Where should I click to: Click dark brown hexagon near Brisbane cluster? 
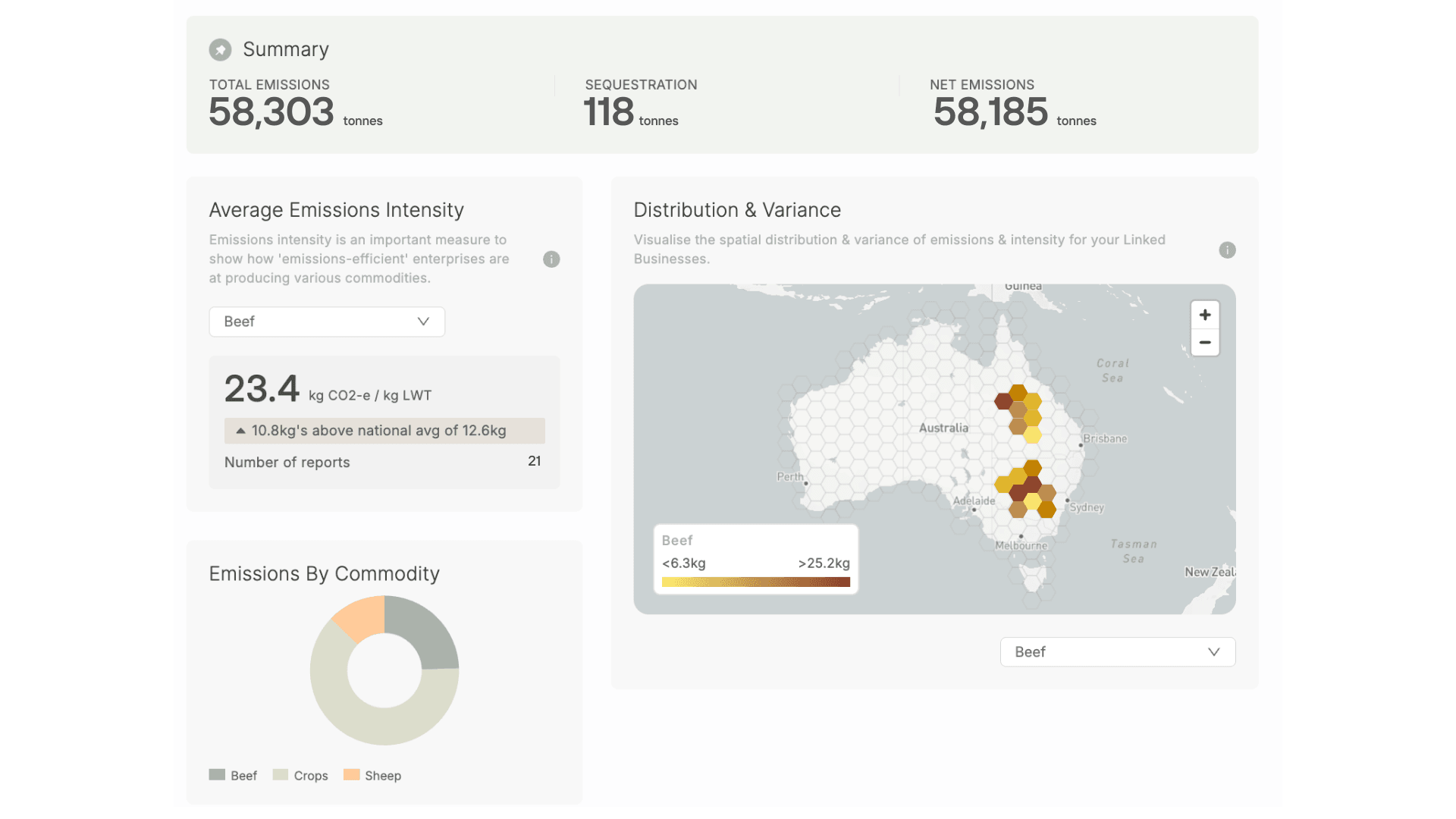(x=1003, y=401)
